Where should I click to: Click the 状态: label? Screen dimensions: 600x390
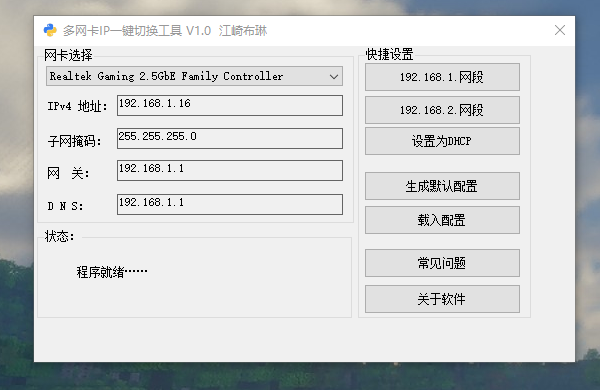tap(60, 236)
